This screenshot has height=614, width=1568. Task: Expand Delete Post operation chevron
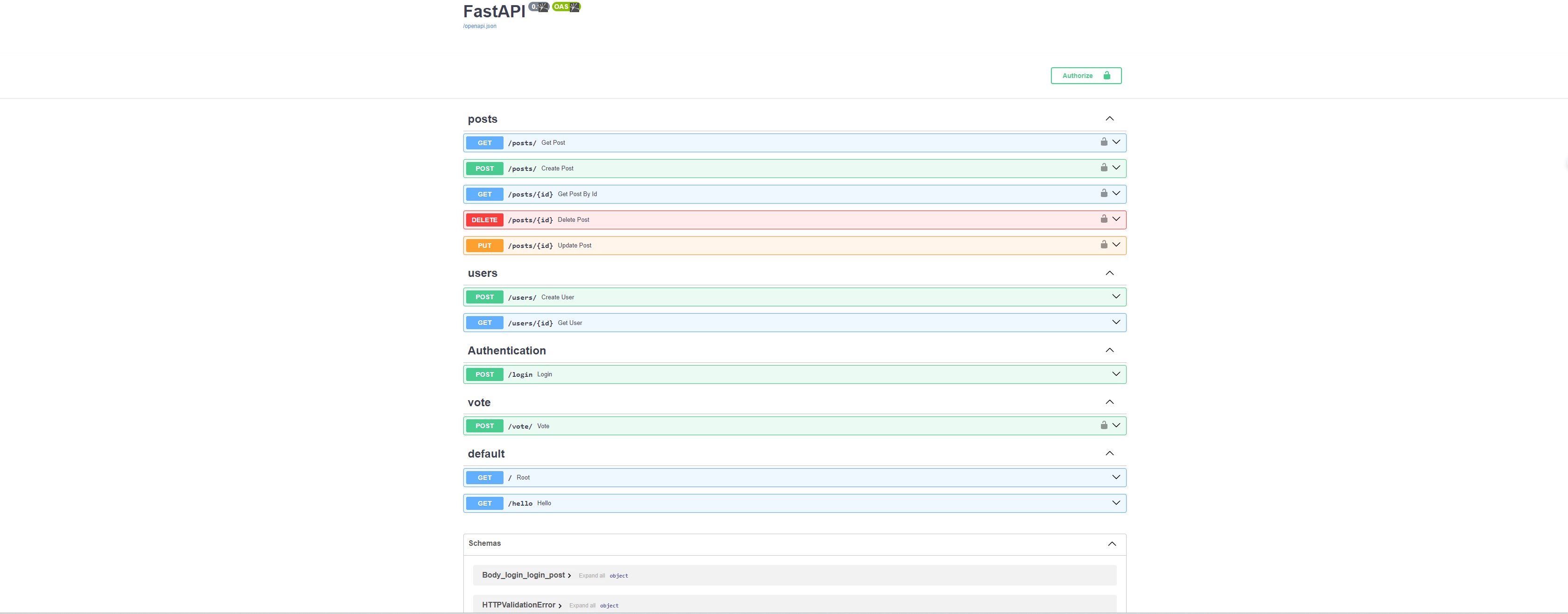tap(1116, 219)
